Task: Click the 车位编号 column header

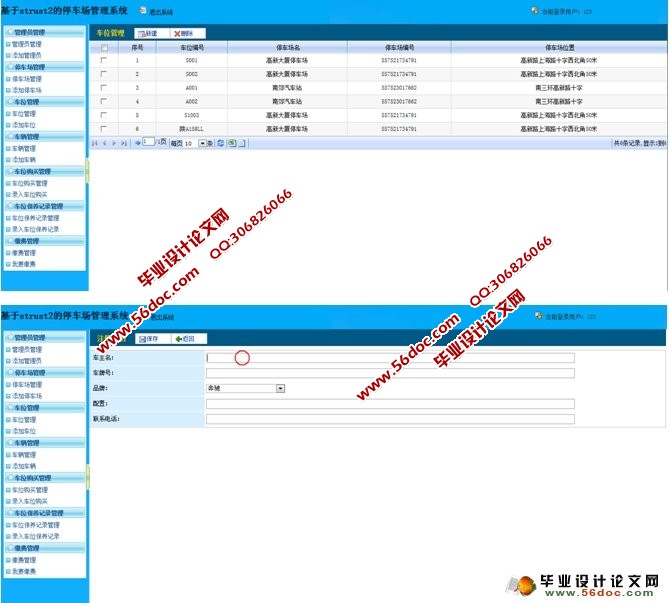Action: click(x=192, y=47)
